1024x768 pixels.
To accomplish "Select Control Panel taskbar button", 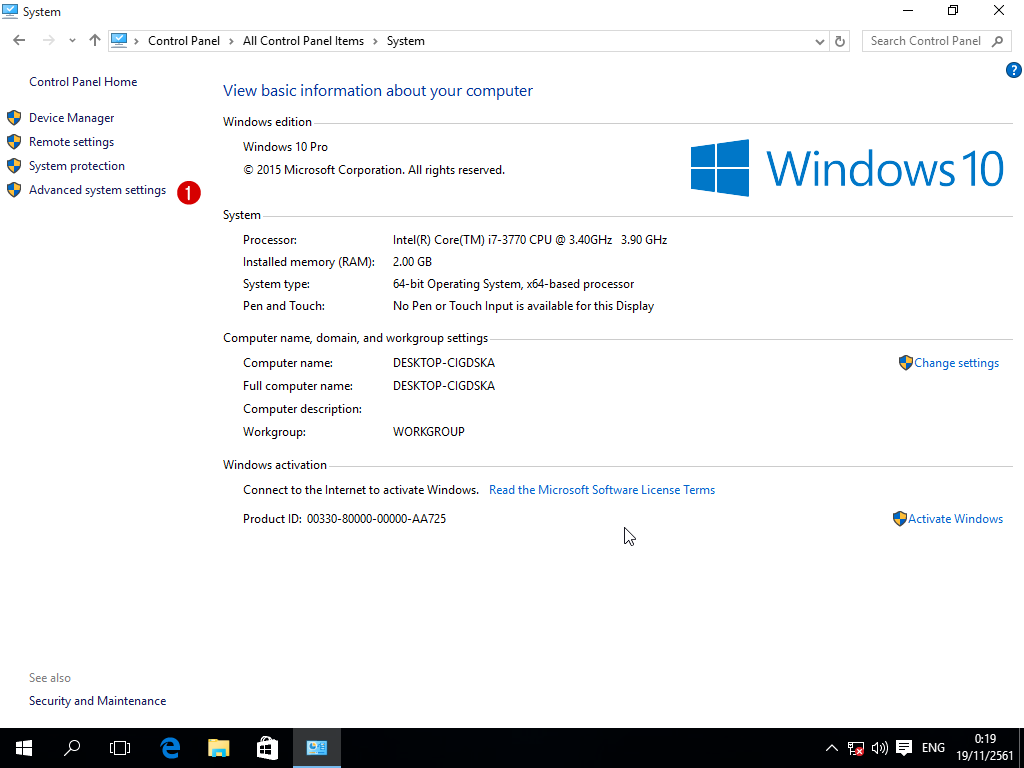I will tap(317, 748).
